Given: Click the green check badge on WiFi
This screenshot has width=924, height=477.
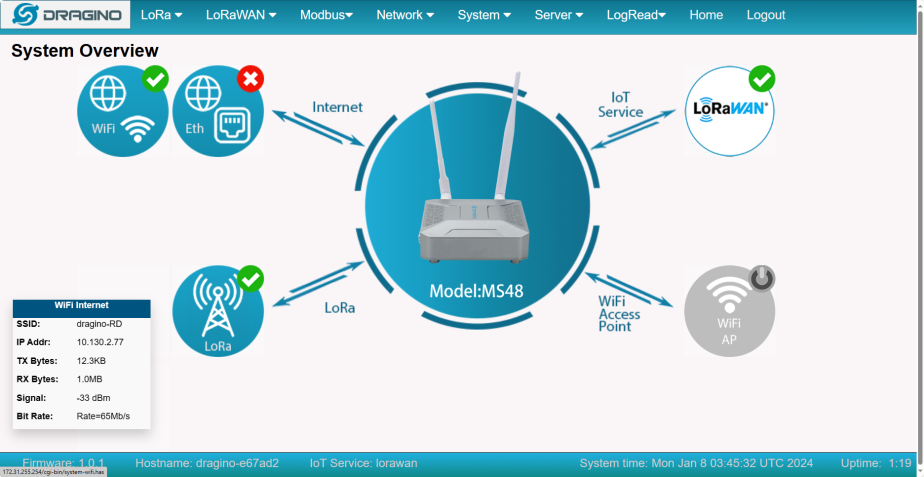Looking at the screenshot, I should (x=156, y=79).
